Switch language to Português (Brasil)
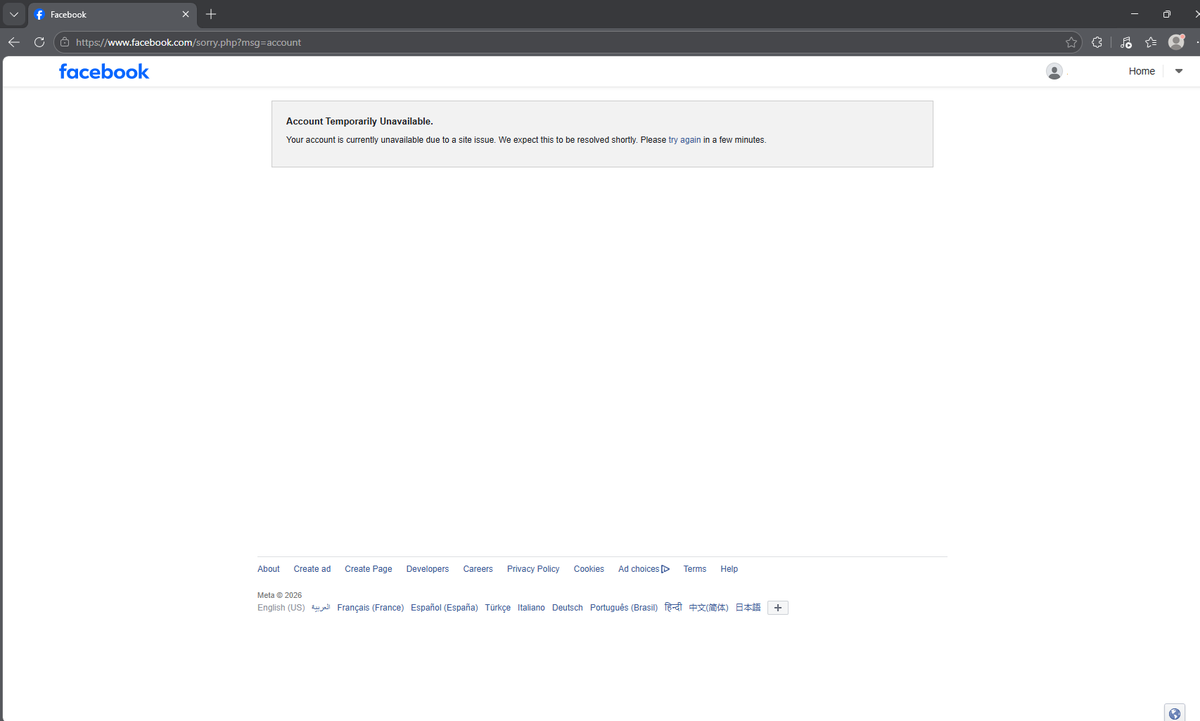Screen dimensions: 1200x721 [624, 608]
